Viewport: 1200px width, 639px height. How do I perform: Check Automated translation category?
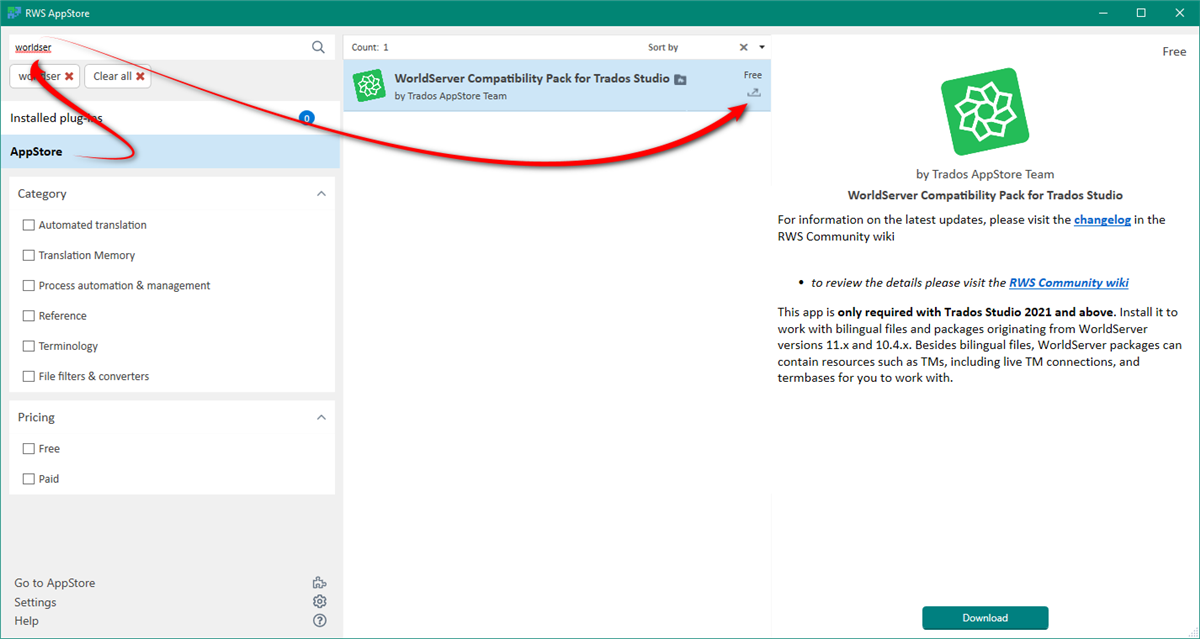pos(29,225)
